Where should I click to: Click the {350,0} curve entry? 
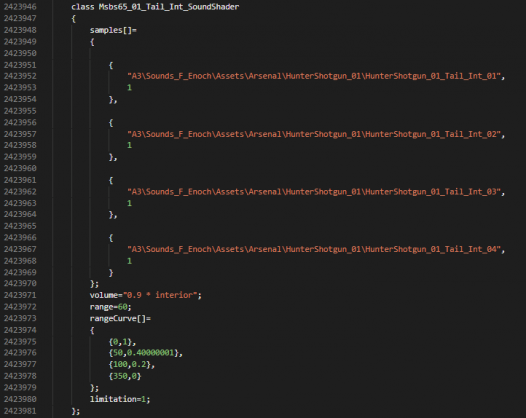point(125,376)
